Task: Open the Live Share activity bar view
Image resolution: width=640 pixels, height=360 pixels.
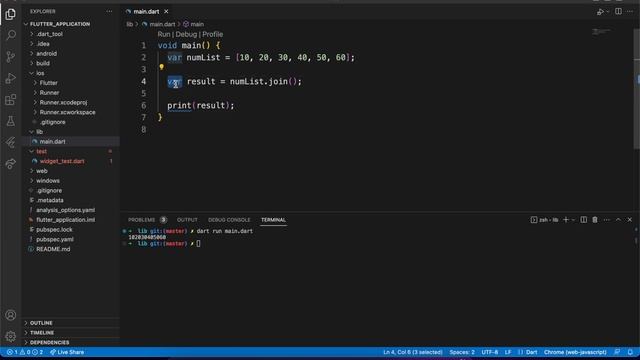Action: point(11,164)
